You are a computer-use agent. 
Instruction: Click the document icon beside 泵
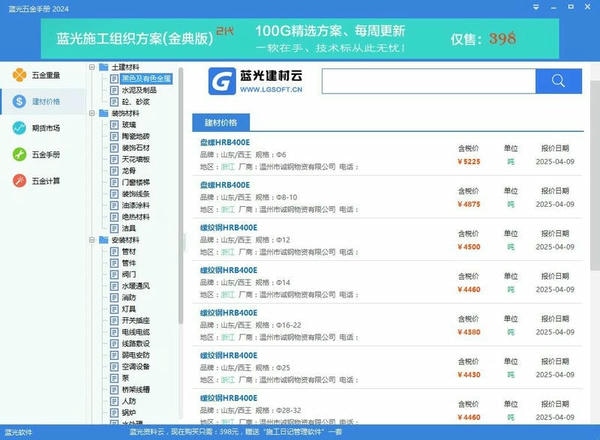(114, 378)
